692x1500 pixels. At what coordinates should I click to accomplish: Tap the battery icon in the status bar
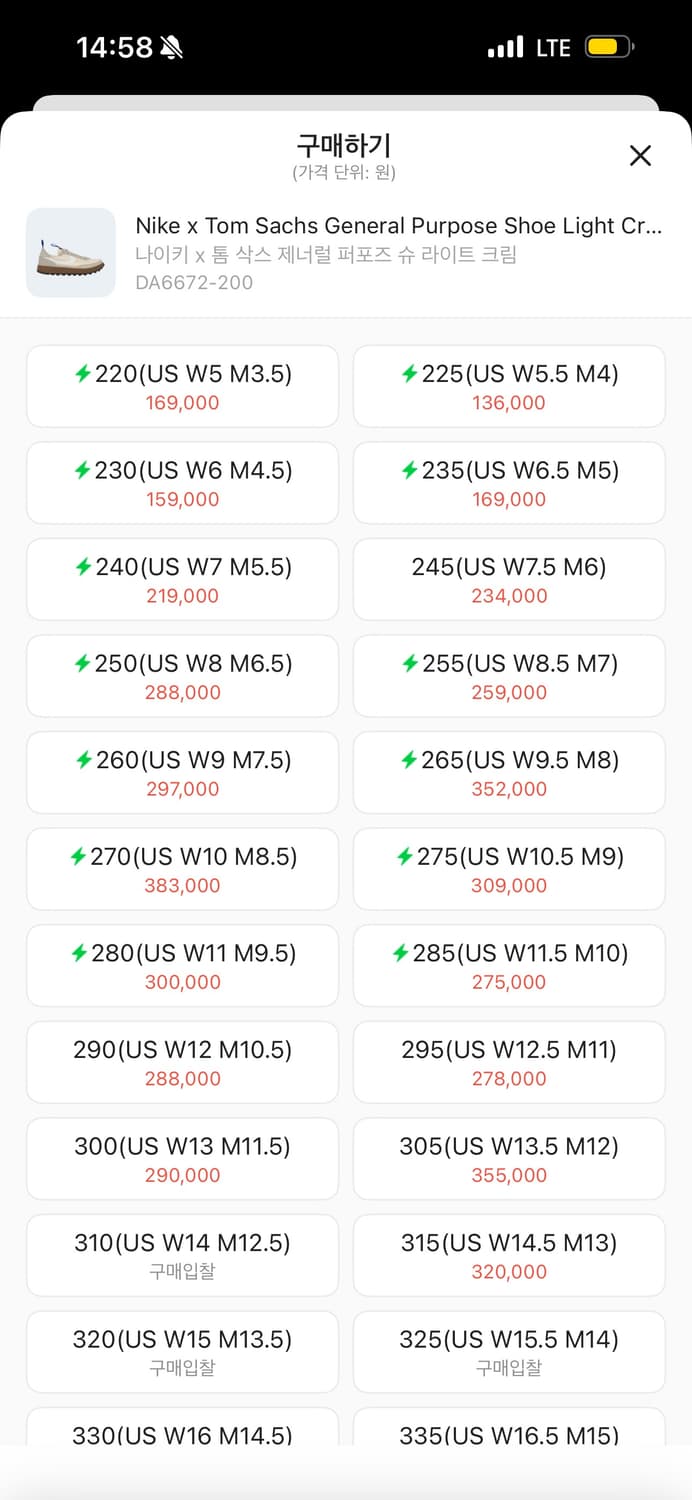pos(609,47)
